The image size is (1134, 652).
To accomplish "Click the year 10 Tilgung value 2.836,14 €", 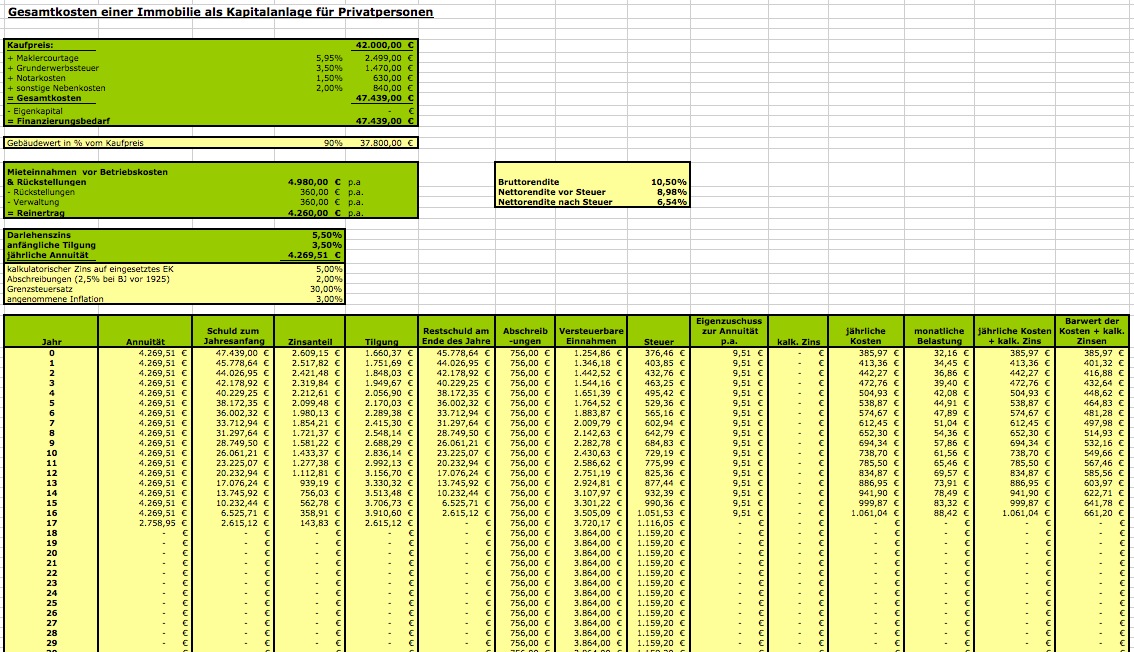I will 388,453.
